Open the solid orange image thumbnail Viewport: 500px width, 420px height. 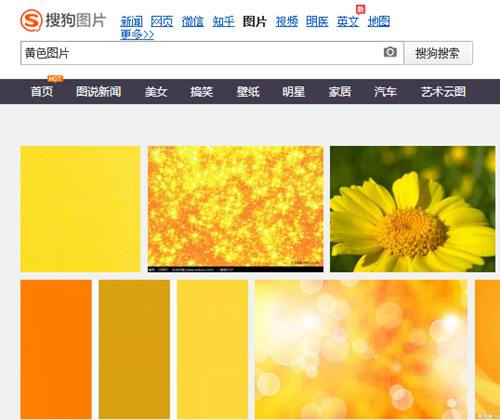point(56,349)
